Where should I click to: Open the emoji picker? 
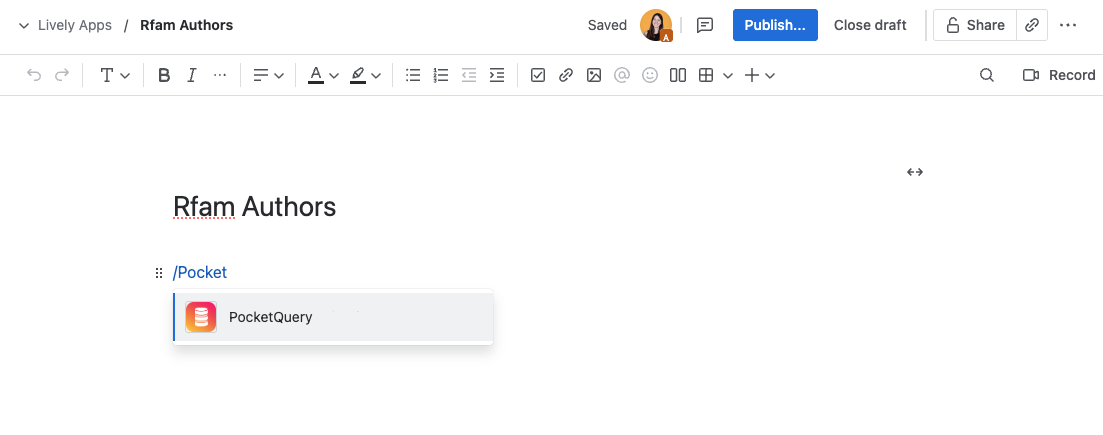pyautogui.click(x=650, y=75)
